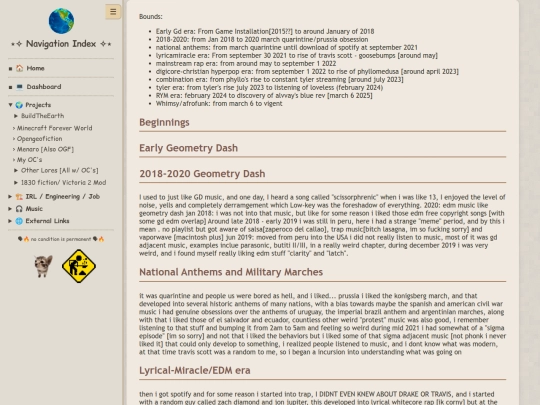Click the 'Whimsy/afrofunk' bullet item
The width and height of the screenshot is (540, 405).
pos(219,104)
